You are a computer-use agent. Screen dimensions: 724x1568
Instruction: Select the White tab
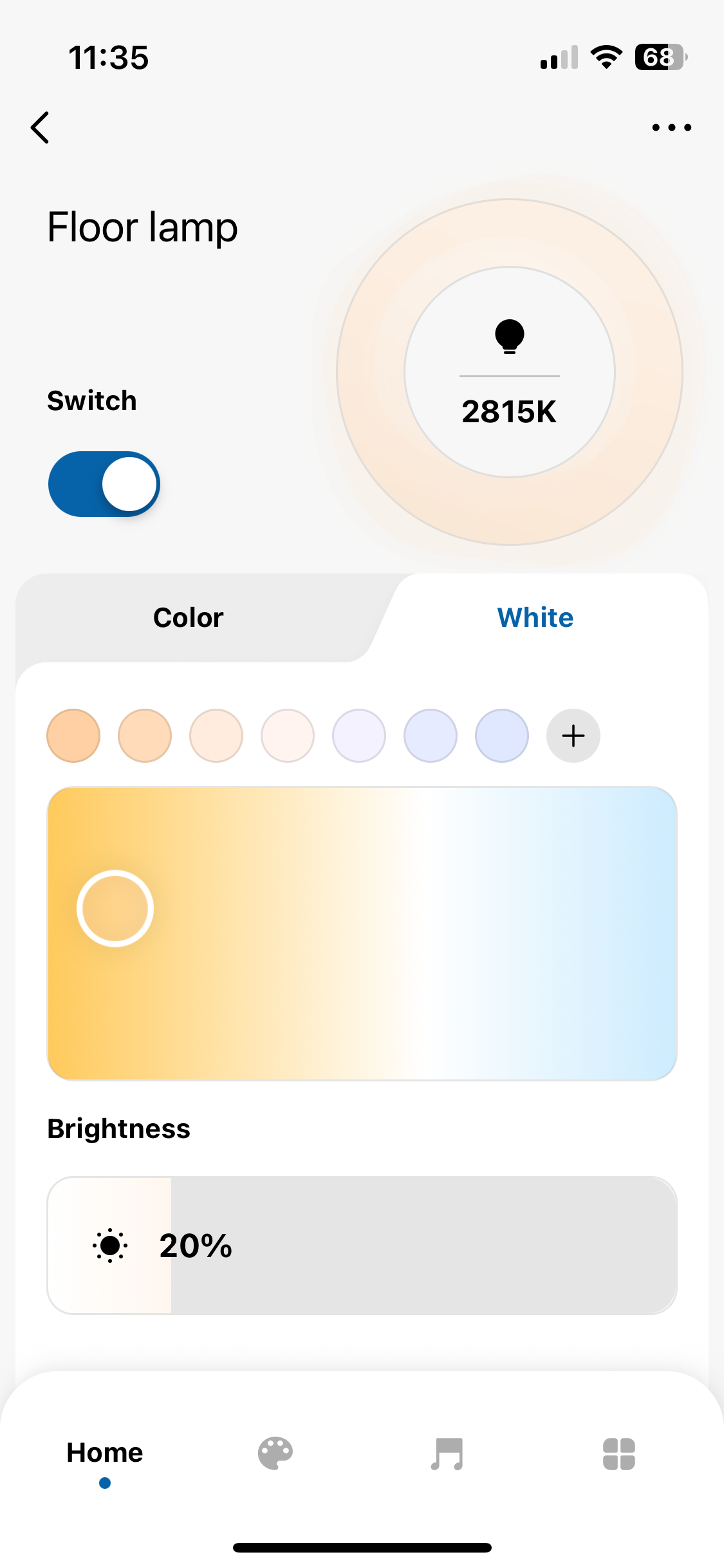coord(535,618)
